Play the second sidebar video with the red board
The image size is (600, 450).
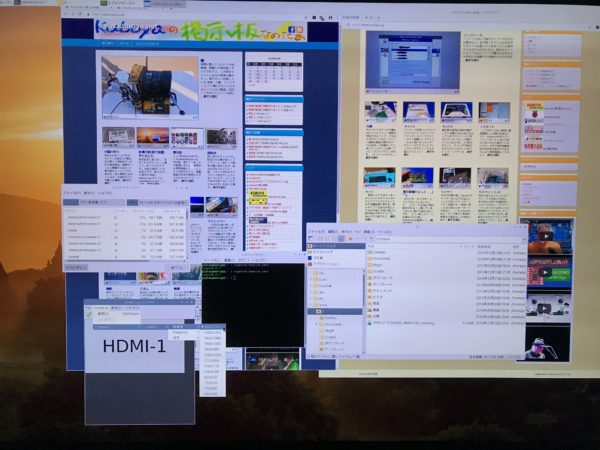546,272
